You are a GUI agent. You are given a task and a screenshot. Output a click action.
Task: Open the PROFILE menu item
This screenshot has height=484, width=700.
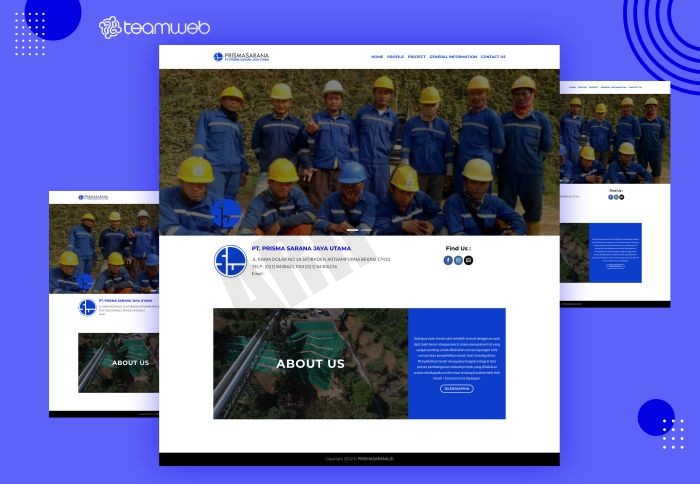coord(395,57)
